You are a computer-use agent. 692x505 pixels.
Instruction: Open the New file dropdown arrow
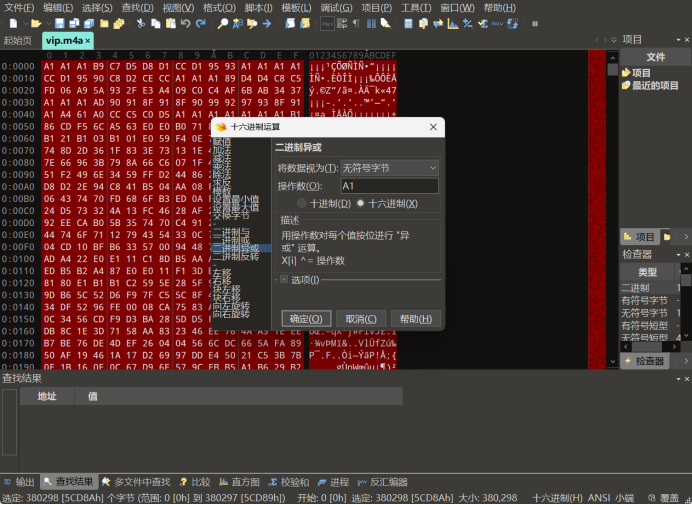(x=25, y=23)
